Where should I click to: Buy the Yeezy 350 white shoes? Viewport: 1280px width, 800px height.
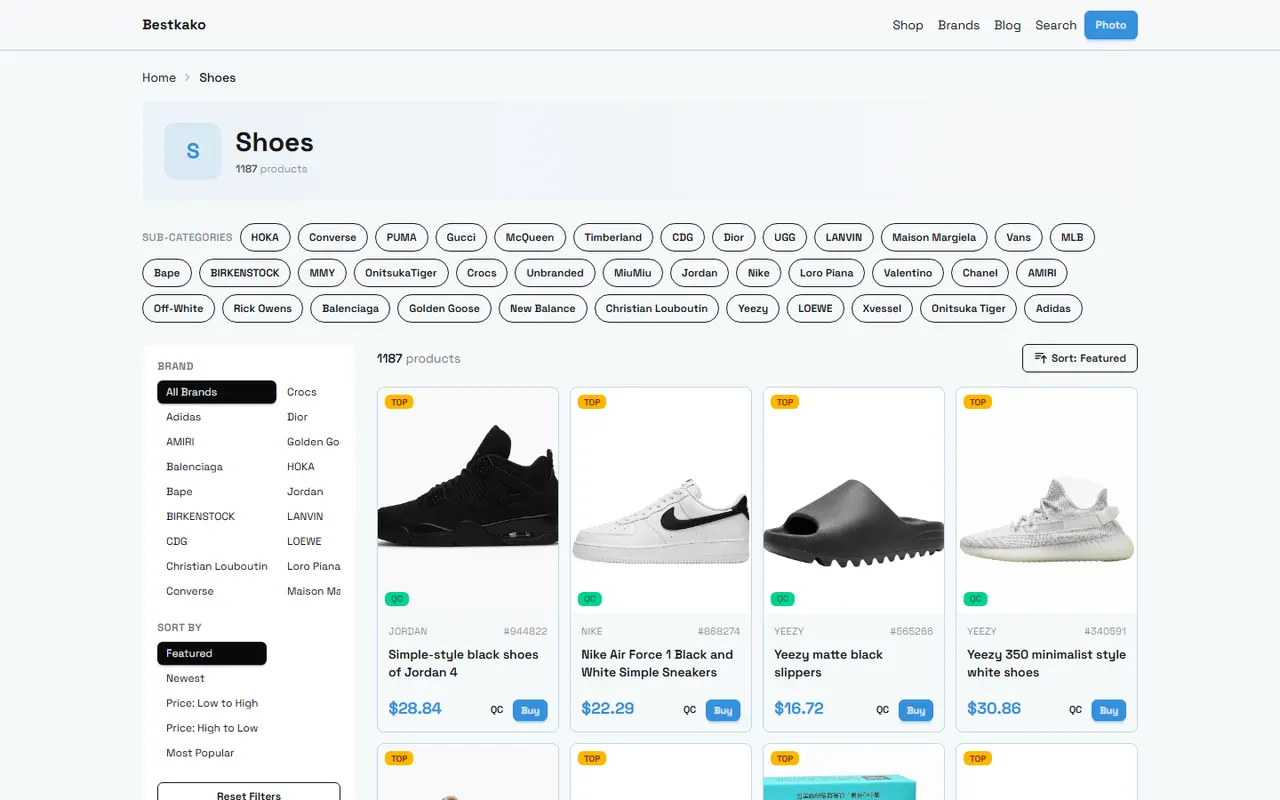pyautogui.click(x=1109, y=710)
